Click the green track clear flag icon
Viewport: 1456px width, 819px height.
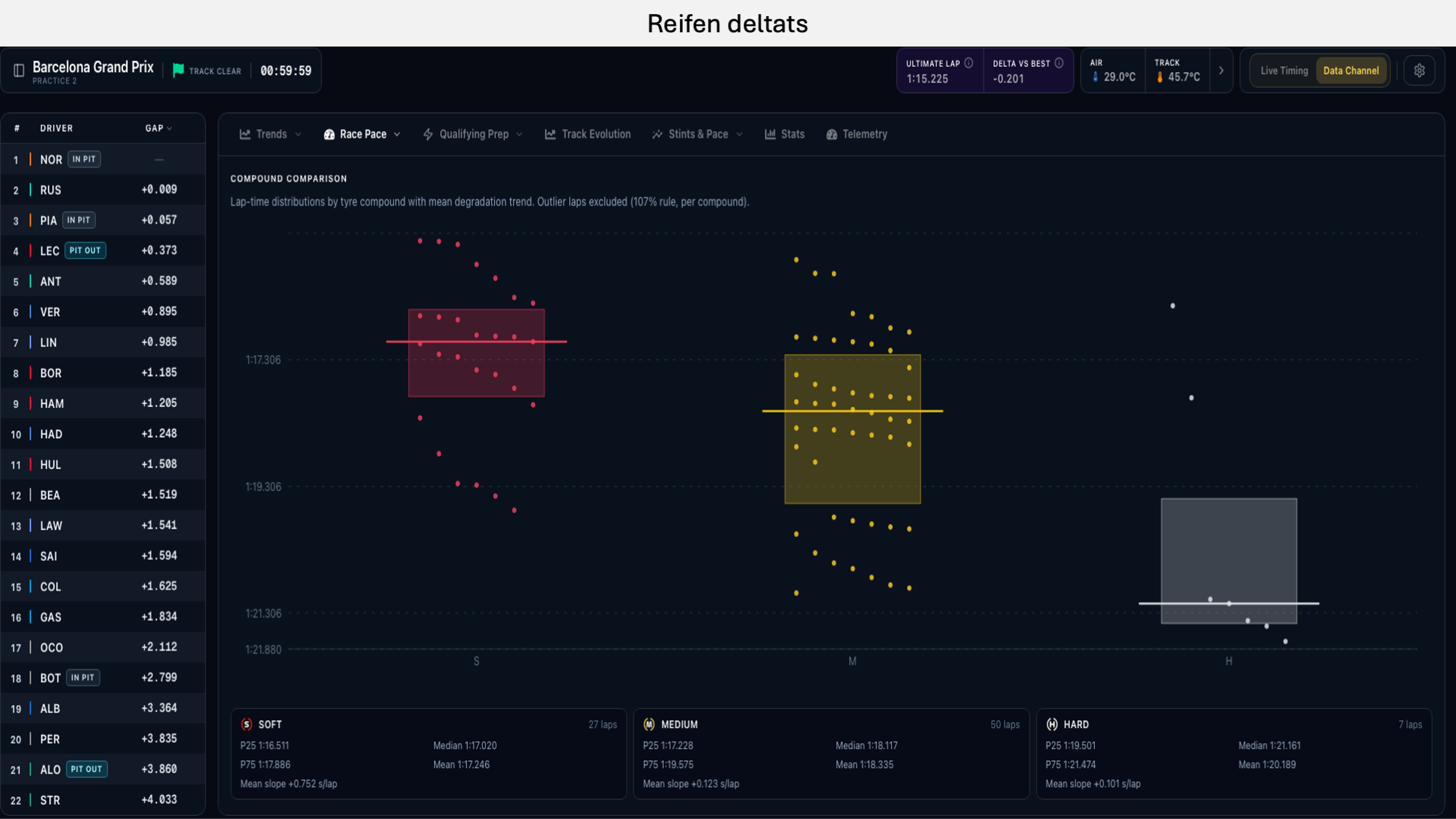(x=178, y=70)
